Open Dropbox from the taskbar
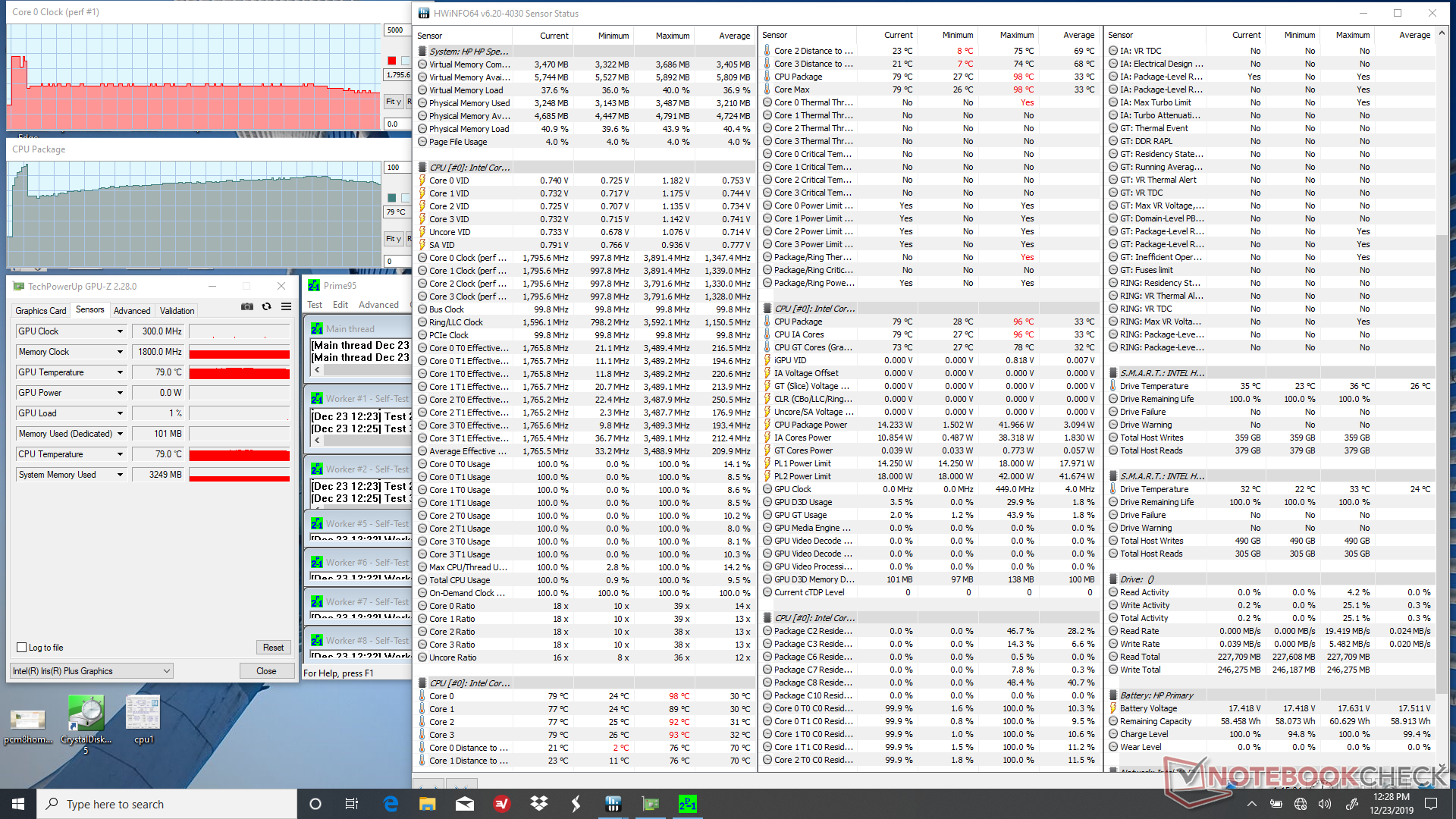The image size is (1456, 819). point(539,804)
